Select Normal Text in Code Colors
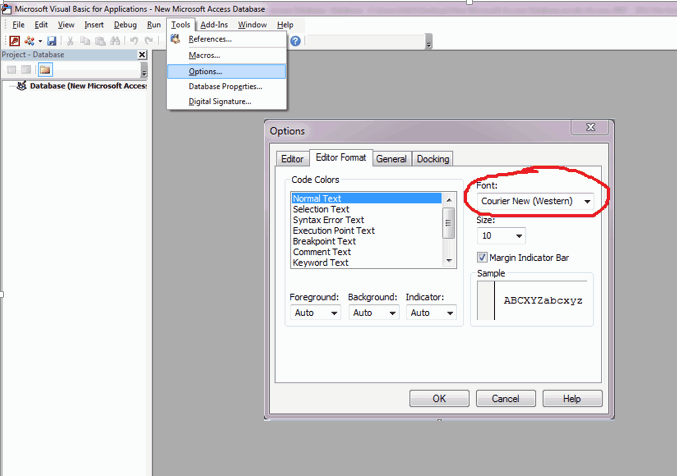 (367, 198)
